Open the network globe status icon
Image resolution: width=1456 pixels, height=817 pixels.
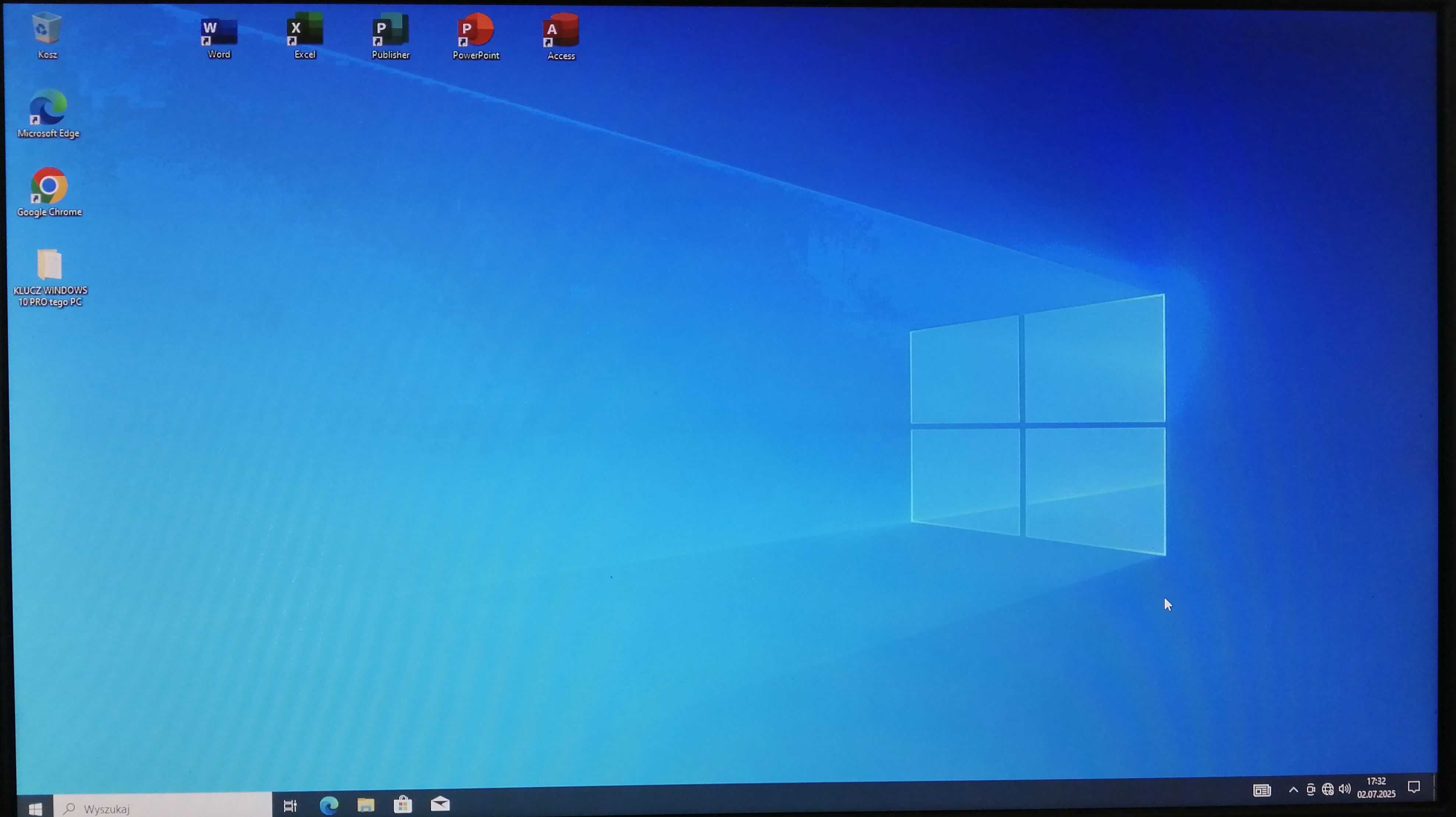pyautogui.click(x=1328, y=789)
